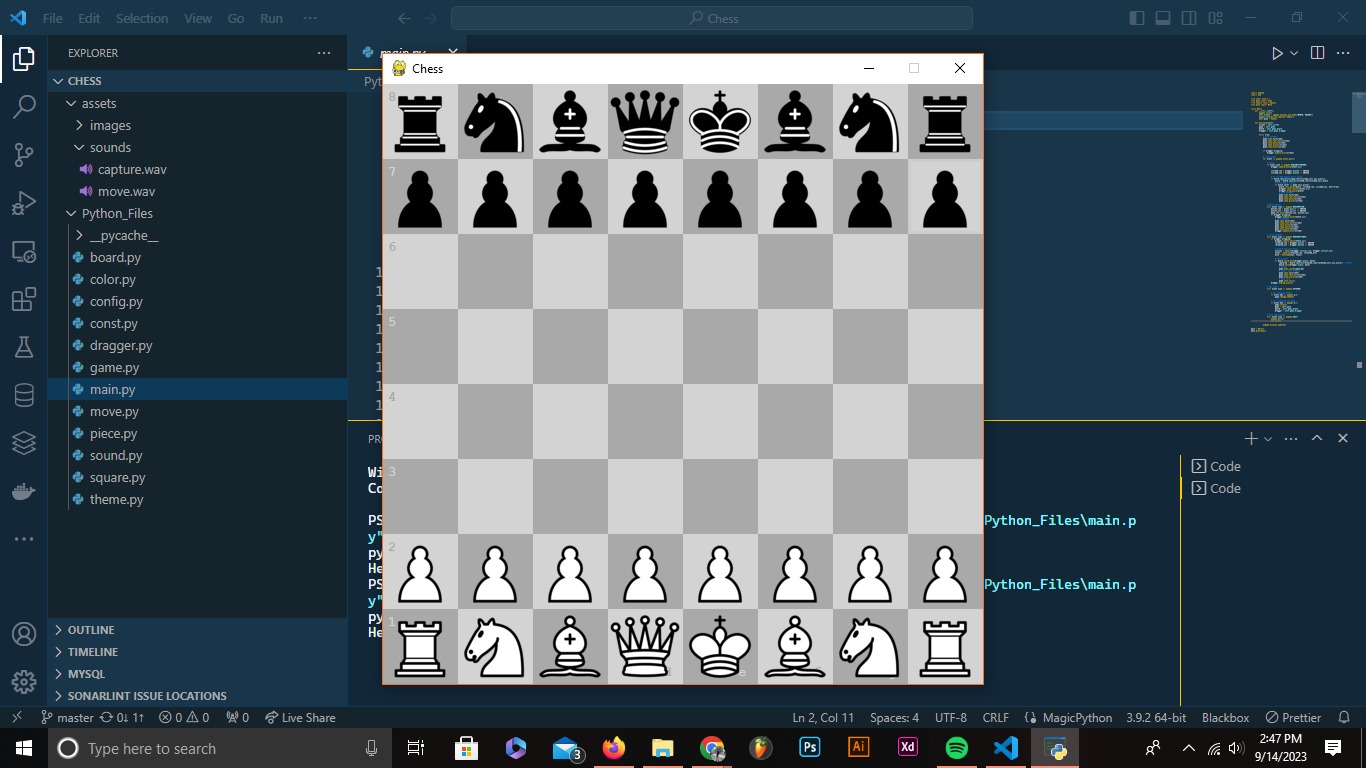The height and width of the screenshot is (768, 1366).
Task: Open the launch profile dropdown next to plus
Action: (x=1268, y=439)
